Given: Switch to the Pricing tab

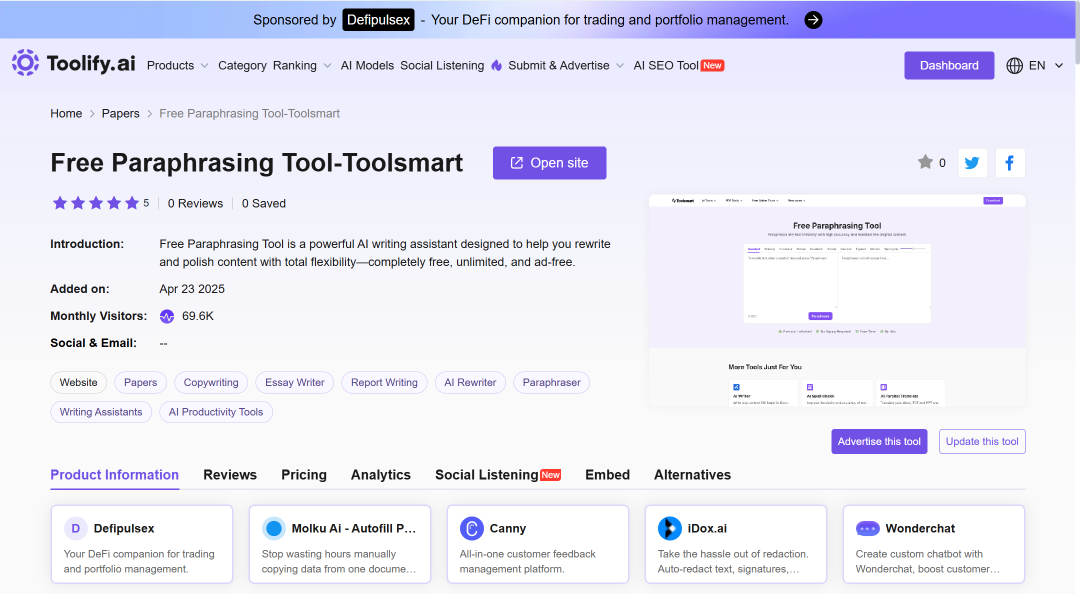Looking at the screenshot, I should pos(304,475).
